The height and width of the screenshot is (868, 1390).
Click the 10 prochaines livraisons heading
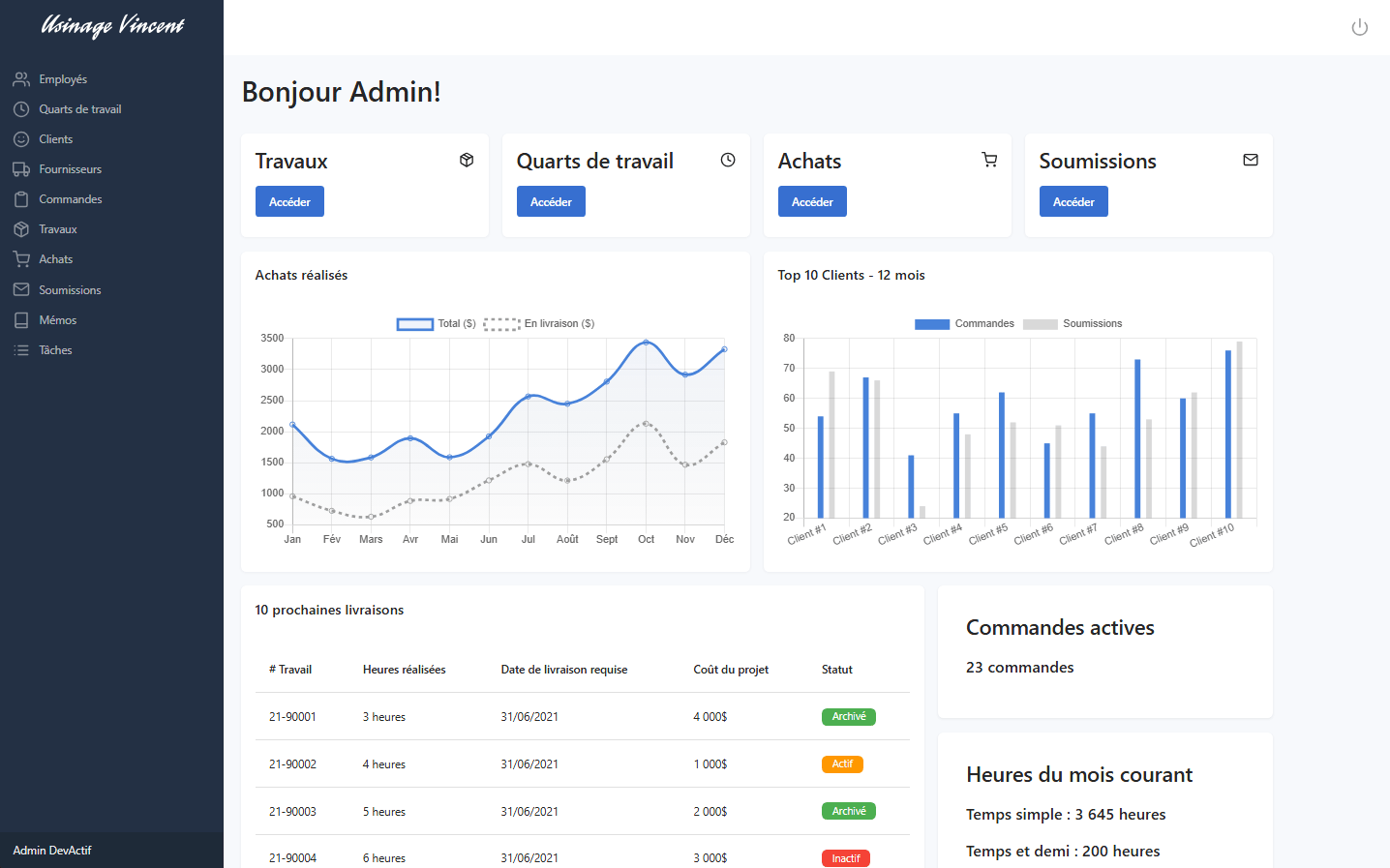click(329, 610)
